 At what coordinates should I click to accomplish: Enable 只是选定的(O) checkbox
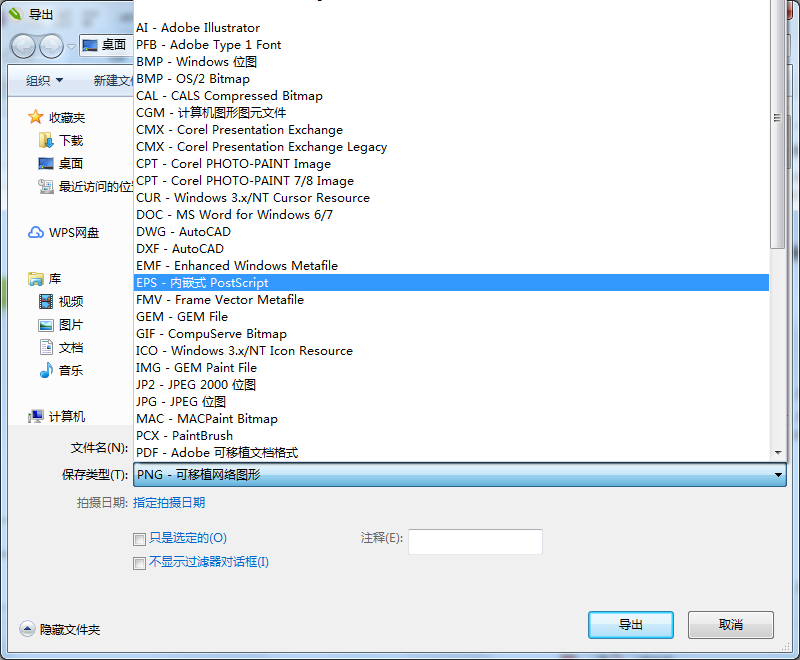point(139,539)
